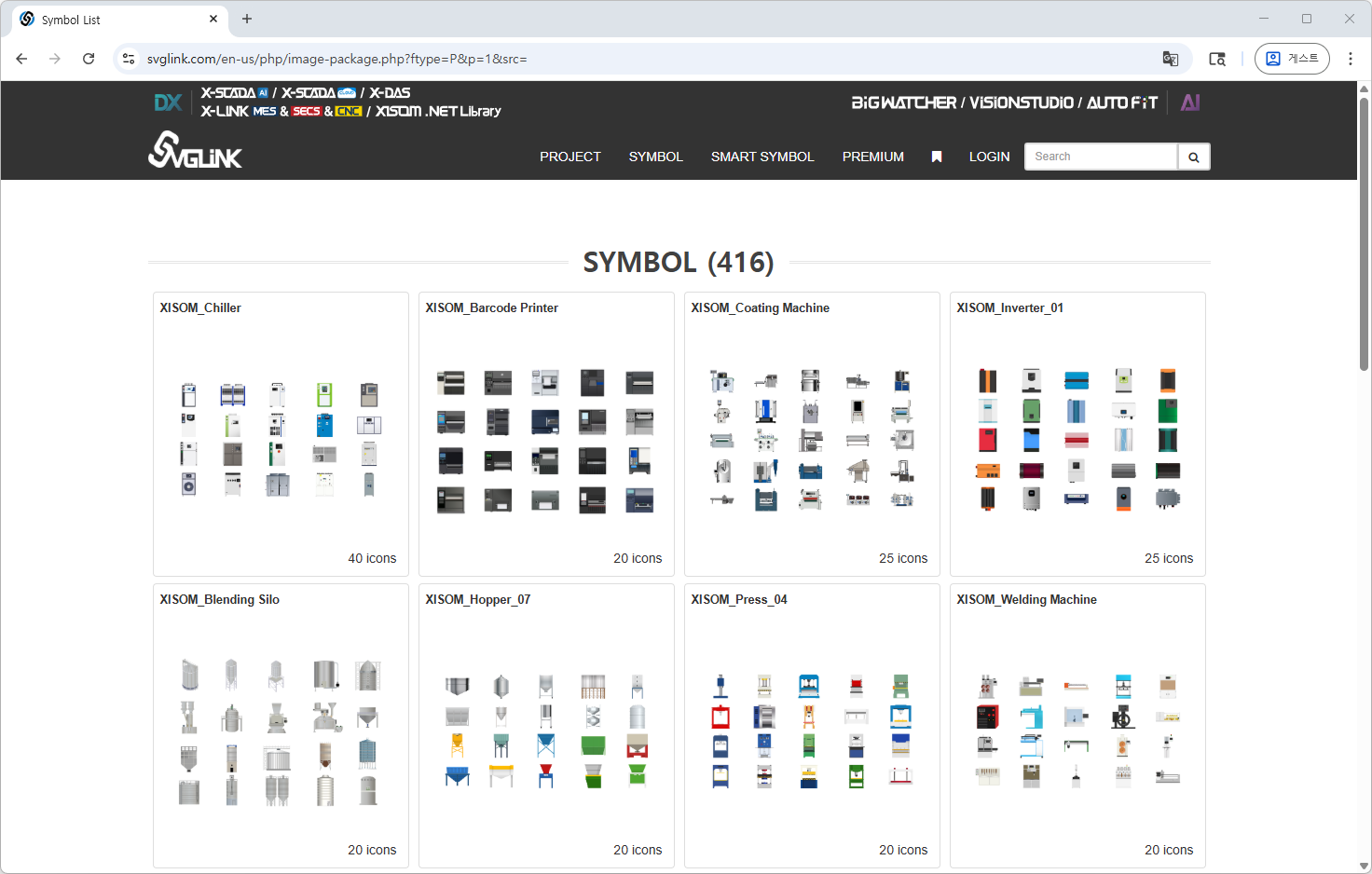Click the translate page icon in the address bar
The width and height of the screenshot is (1372, 874).
(1171, 59)
